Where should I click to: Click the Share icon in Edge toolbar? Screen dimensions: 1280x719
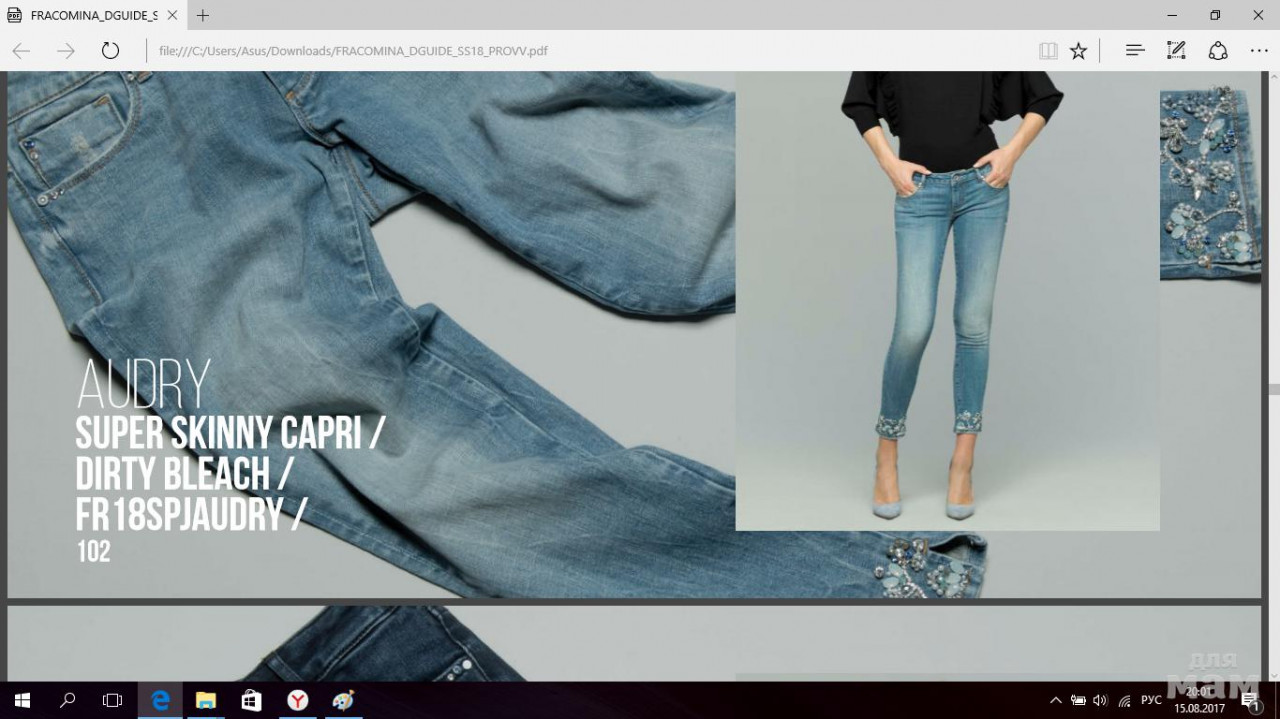pos(1218,51)
